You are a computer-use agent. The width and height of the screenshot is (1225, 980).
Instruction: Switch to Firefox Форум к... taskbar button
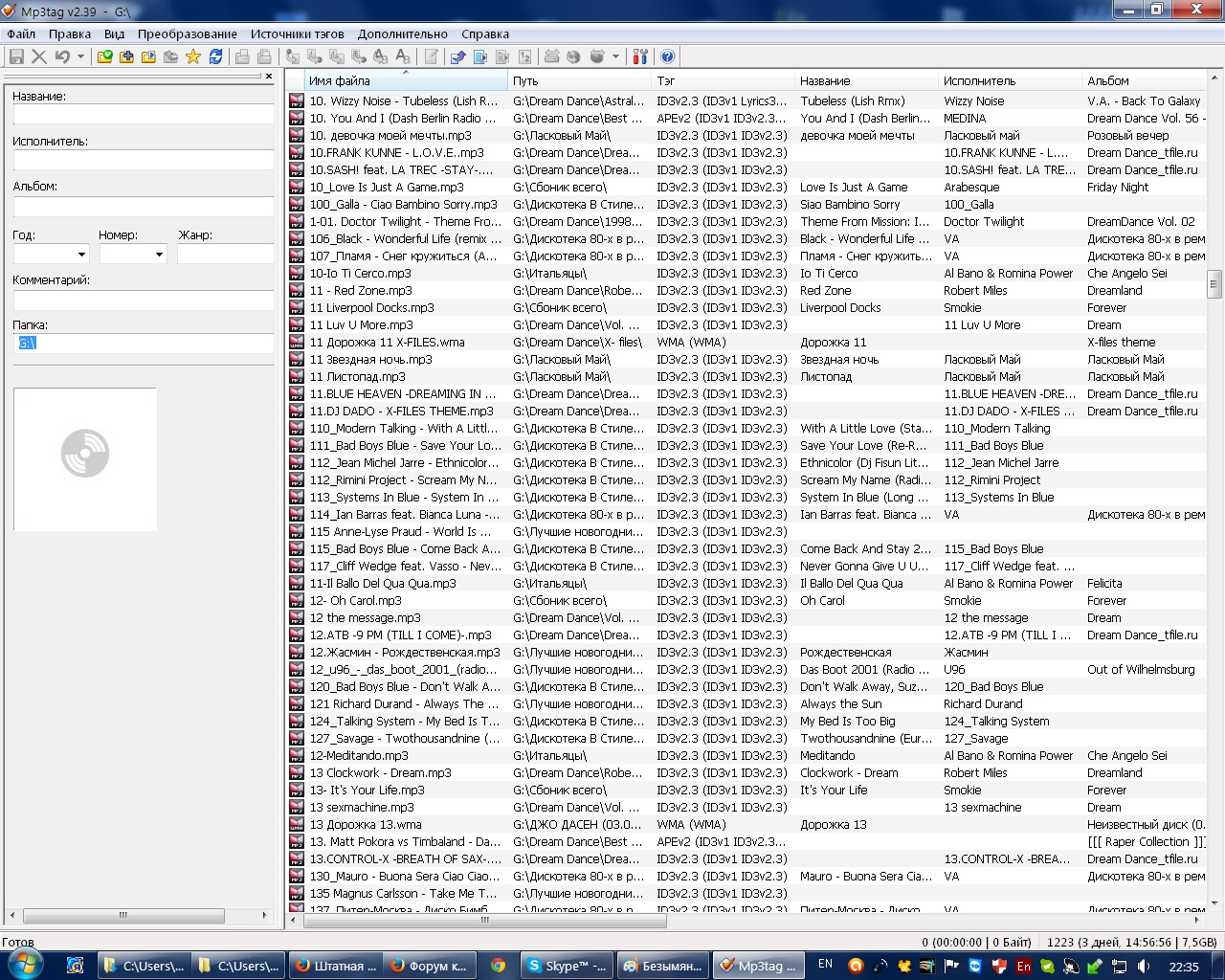428,966
